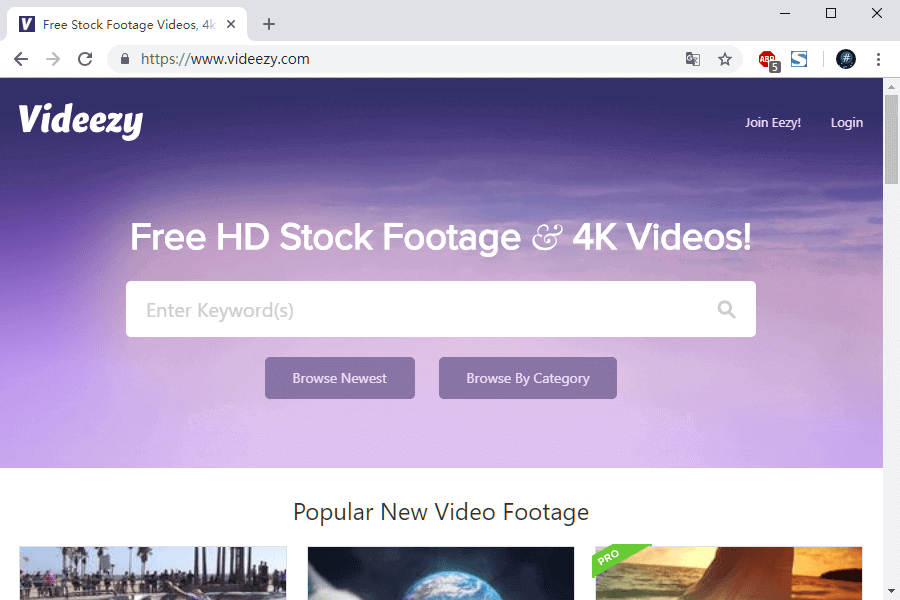This screenshot has width=900, height=600.
Task: Open Chrome three-dot menu
Action: coord(879,59)
